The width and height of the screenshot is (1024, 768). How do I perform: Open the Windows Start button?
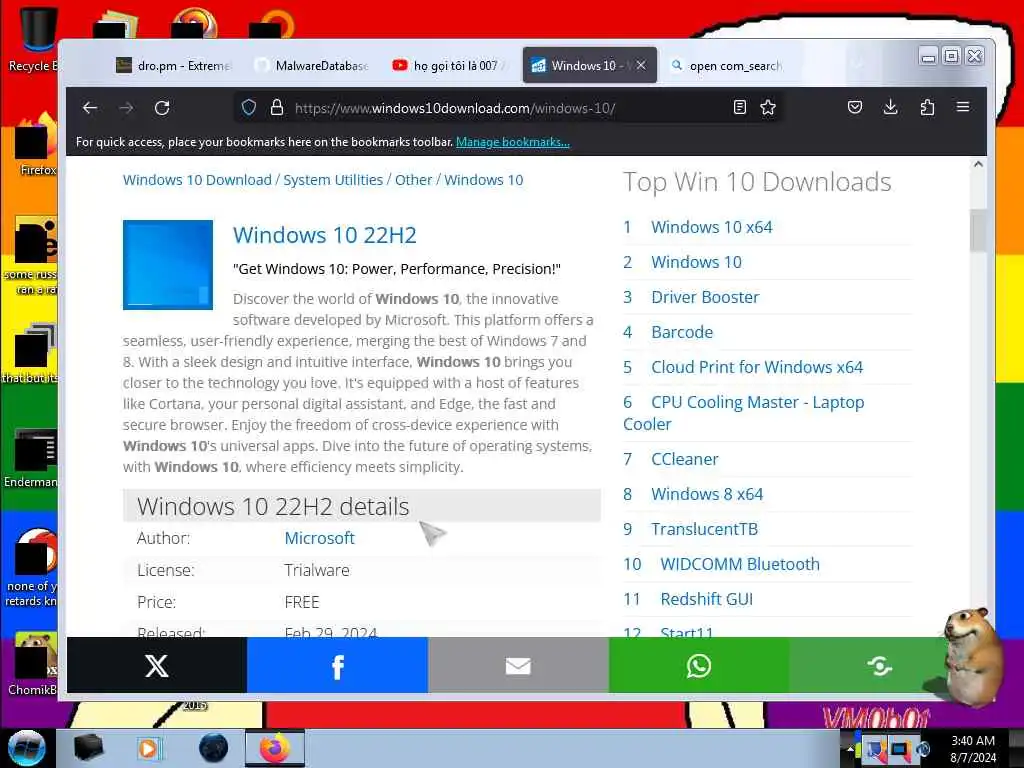point(27,748)
